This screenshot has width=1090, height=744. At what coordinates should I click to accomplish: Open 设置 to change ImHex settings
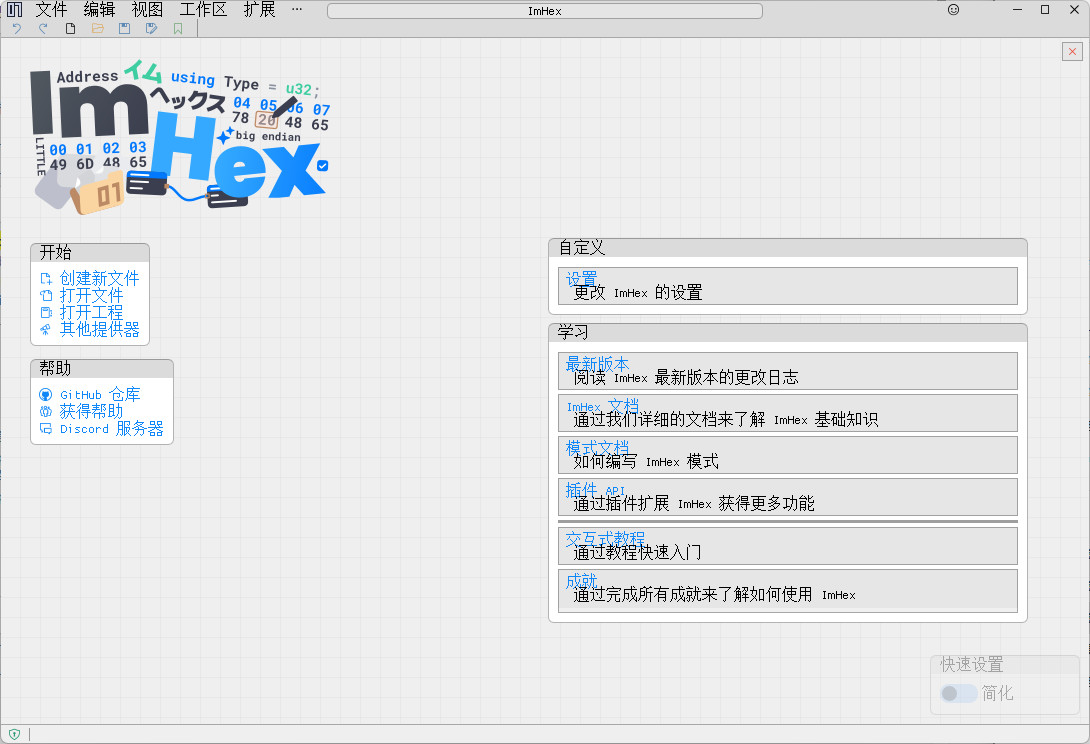pos(788,286)
